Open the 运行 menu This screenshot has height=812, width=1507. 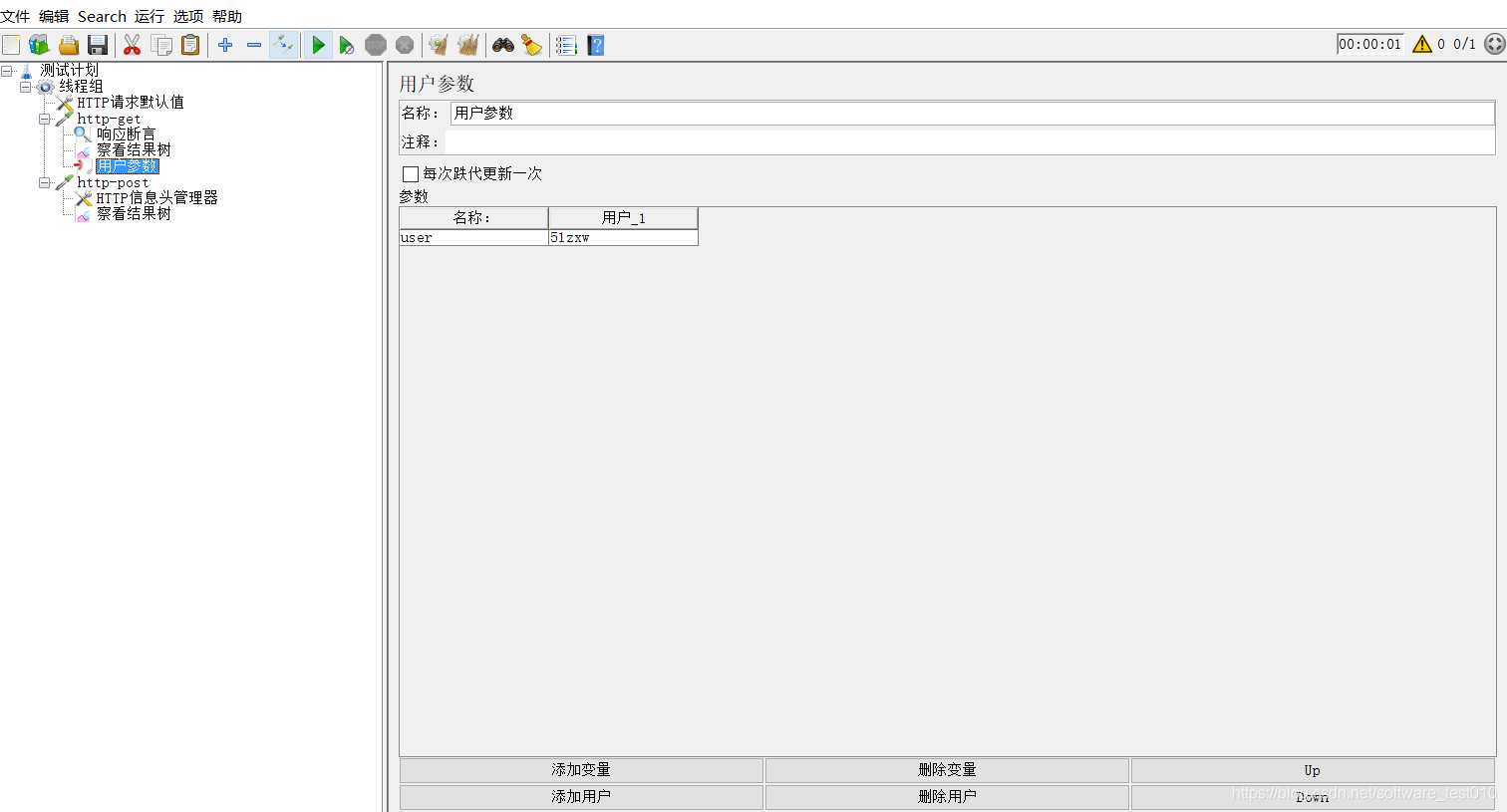pyautogui.click(x=150, y=16)
